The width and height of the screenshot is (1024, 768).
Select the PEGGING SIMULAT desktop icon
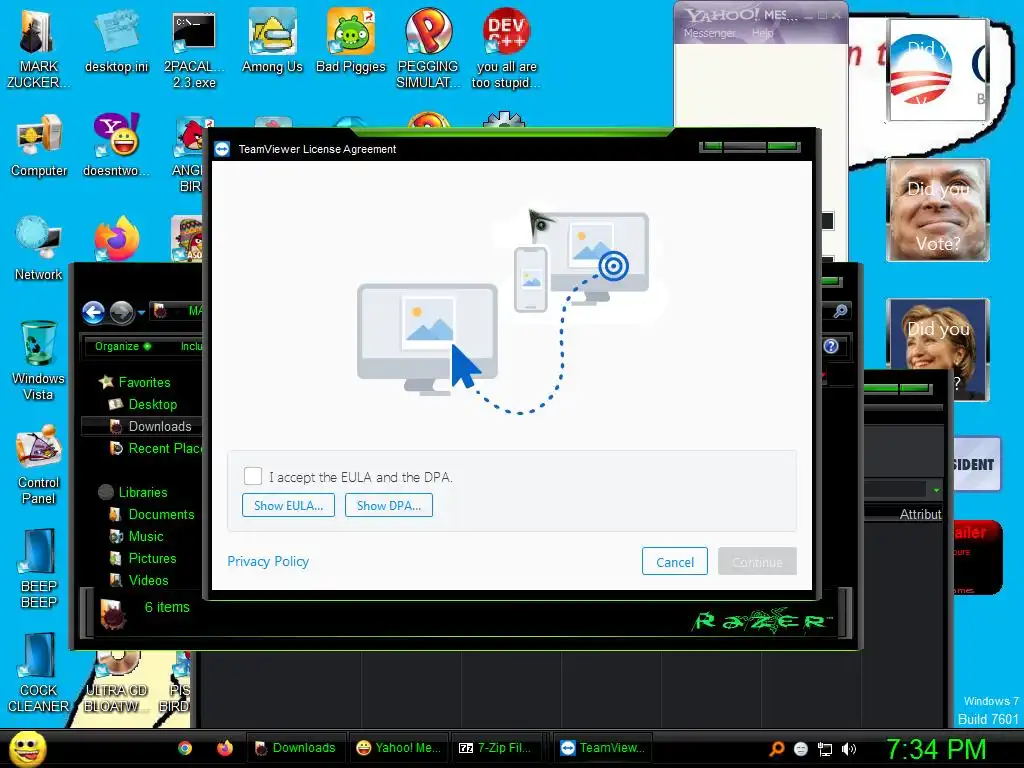[428, 49]
